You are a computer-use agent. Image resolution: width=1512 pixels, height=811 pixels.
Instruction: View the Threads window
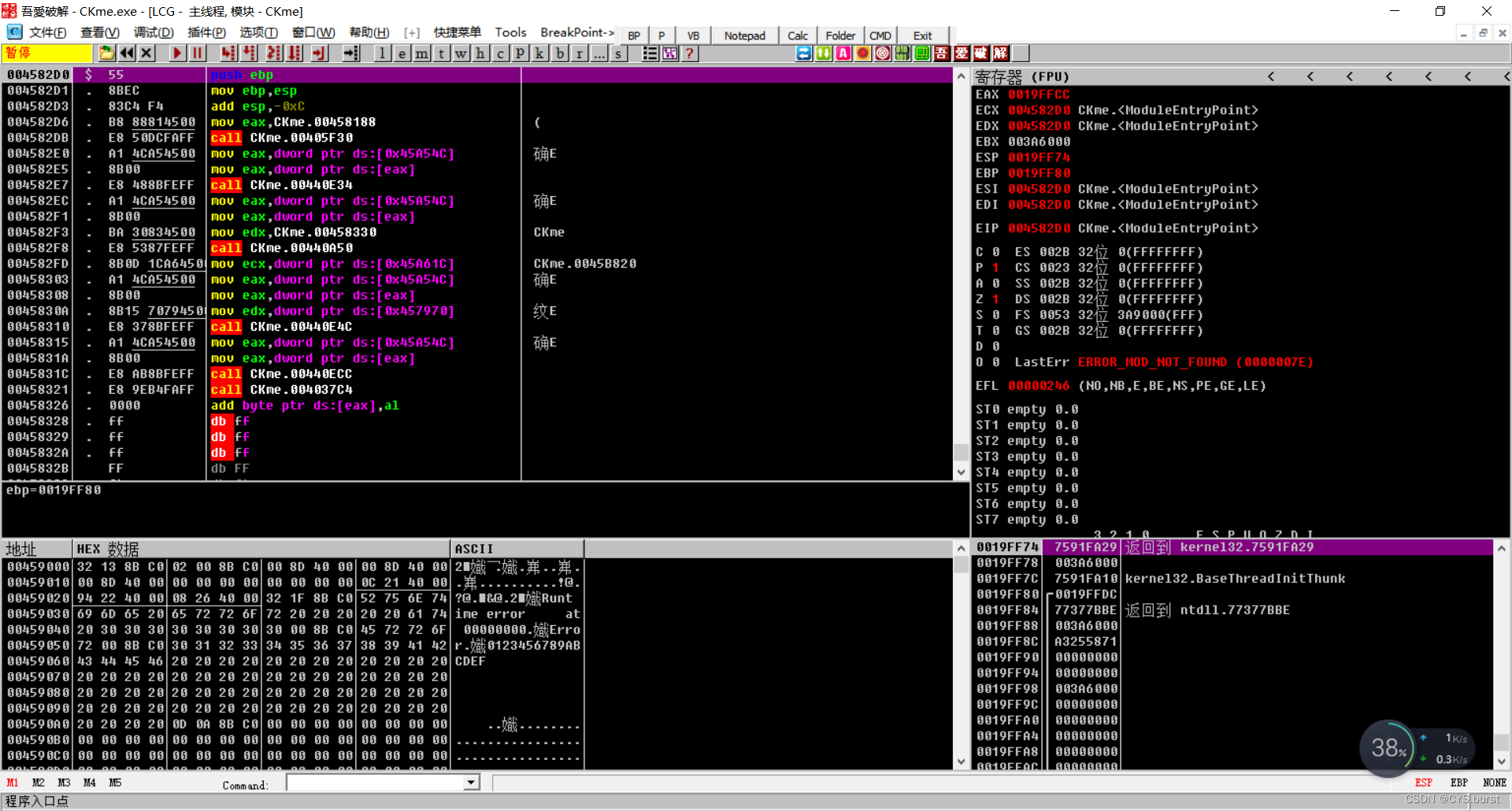point(441,53)
